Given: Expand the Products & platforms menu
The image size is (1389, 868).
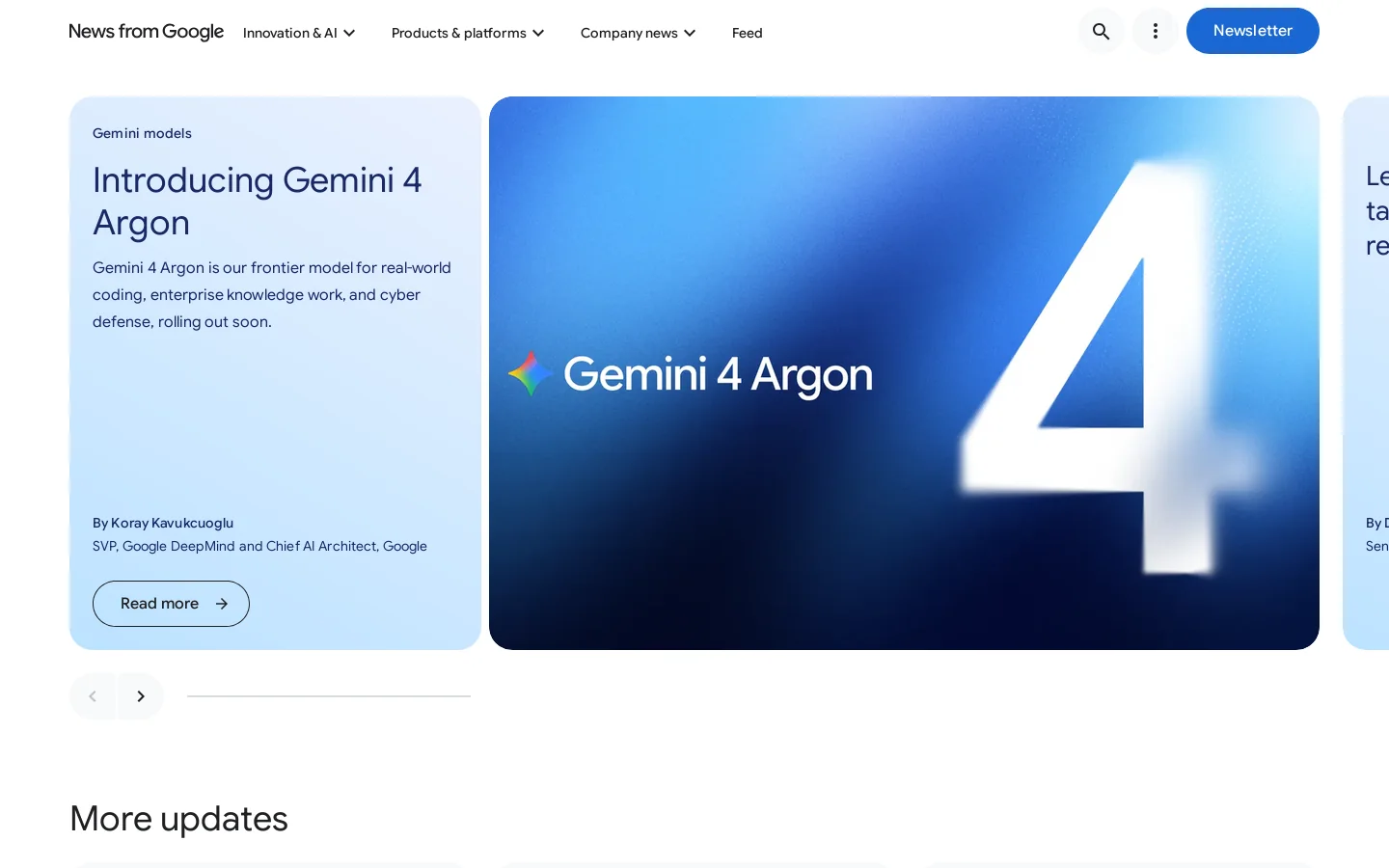Looking at the screenshot, I should coord(468,33).
